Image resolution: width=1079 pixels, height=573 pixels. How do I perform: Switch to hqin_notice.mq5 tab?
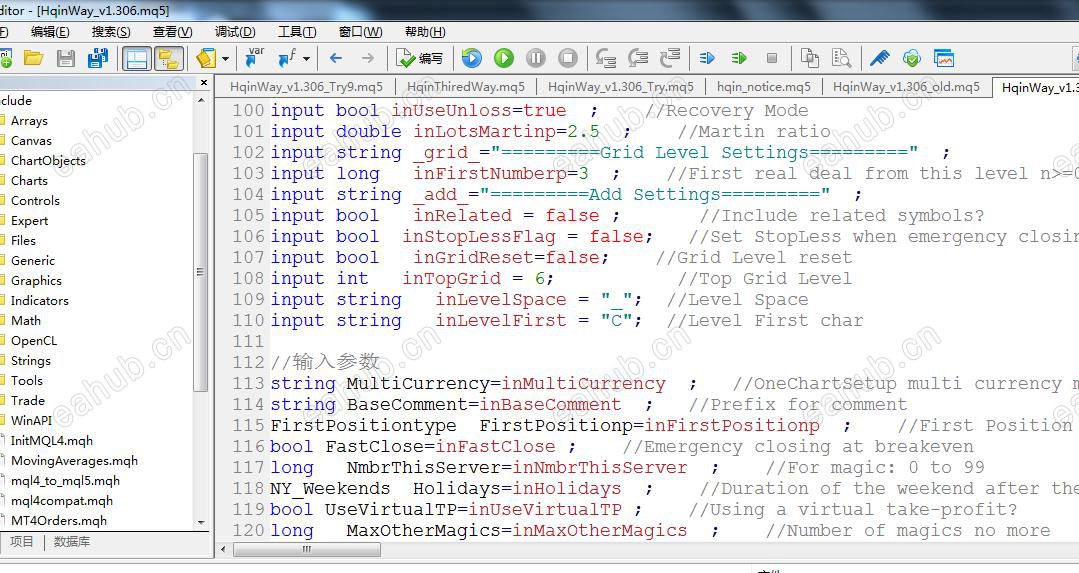(764, 87)
